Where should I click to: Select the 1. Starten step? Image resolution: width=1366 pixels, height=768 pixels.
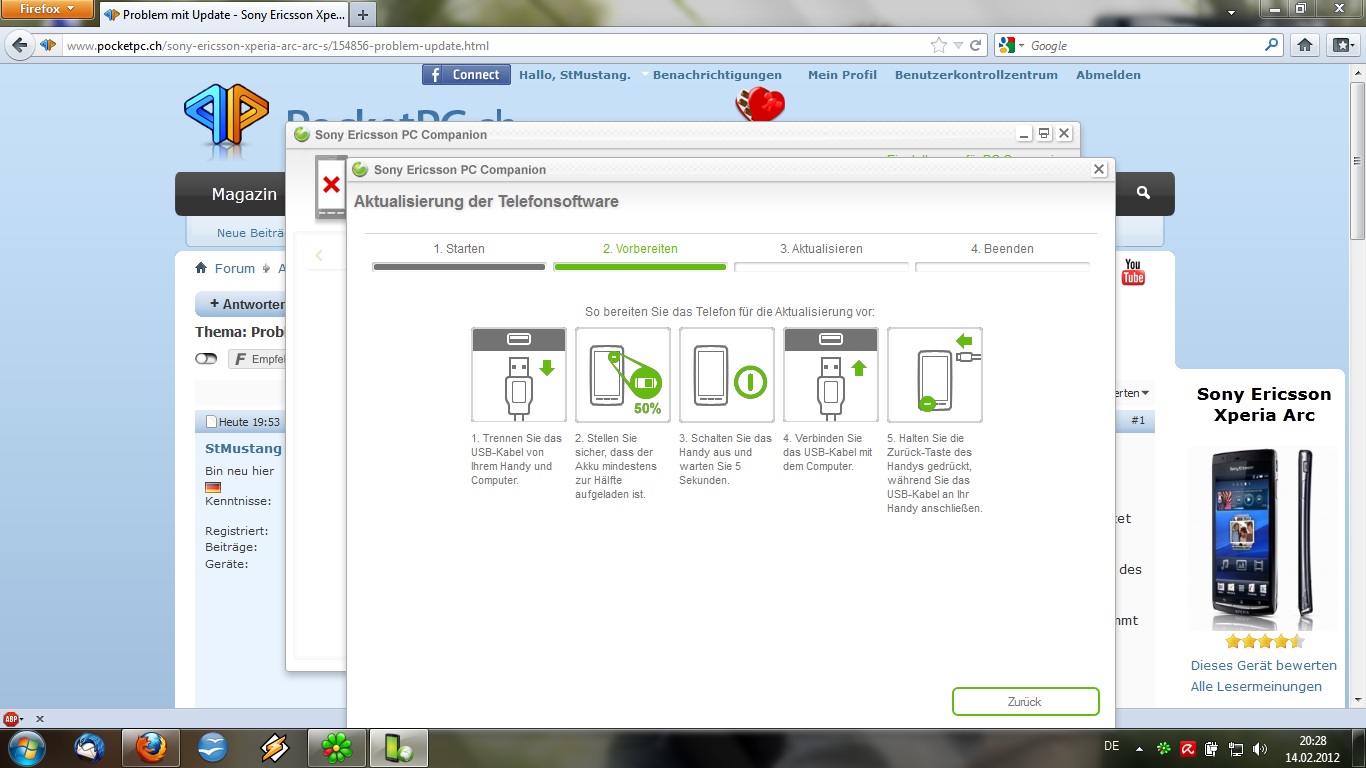pyautogui.click(x=459, y=249)
